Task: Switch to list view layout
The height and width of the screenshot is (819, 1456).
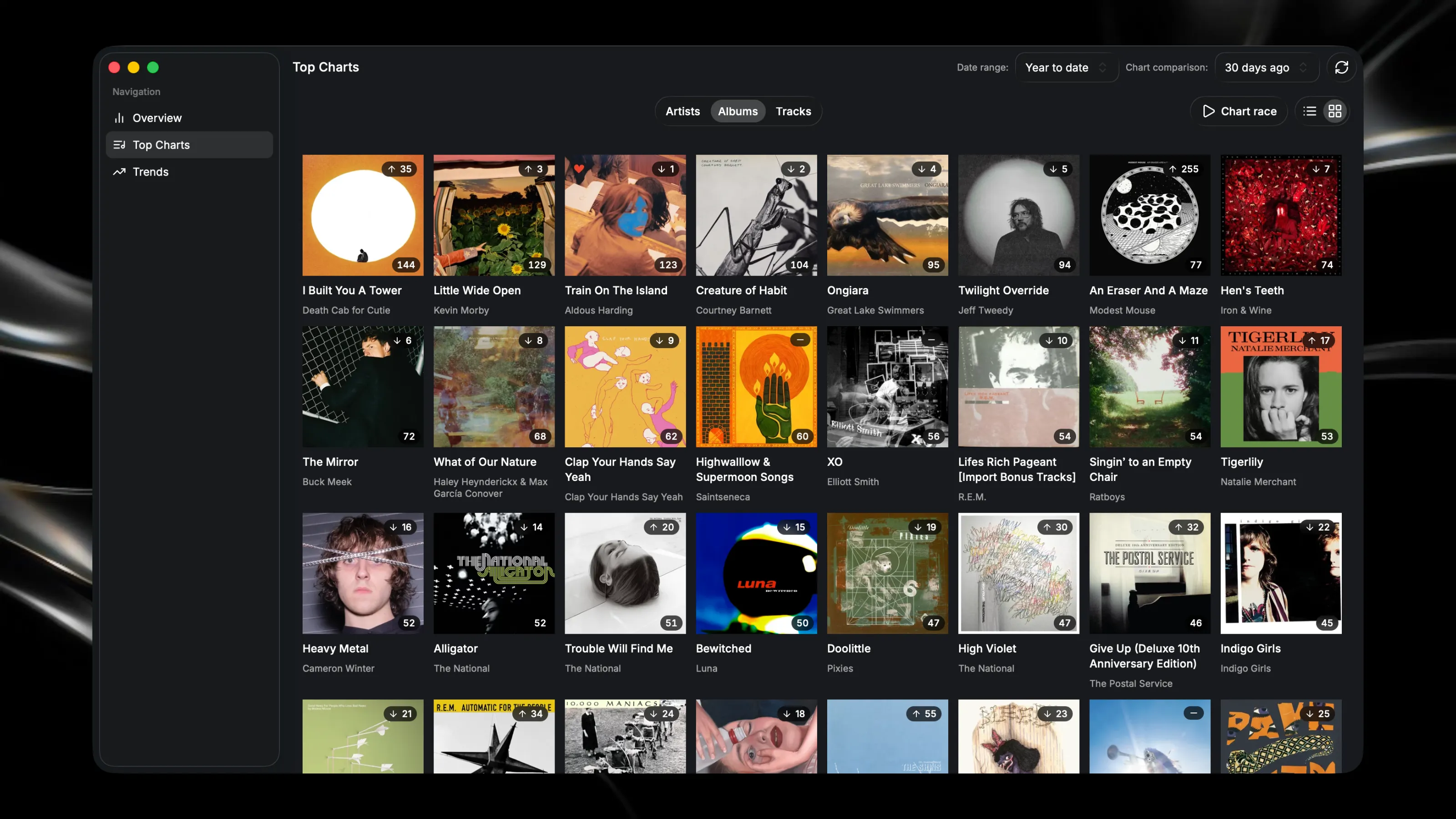Action: pos(1309,111)
